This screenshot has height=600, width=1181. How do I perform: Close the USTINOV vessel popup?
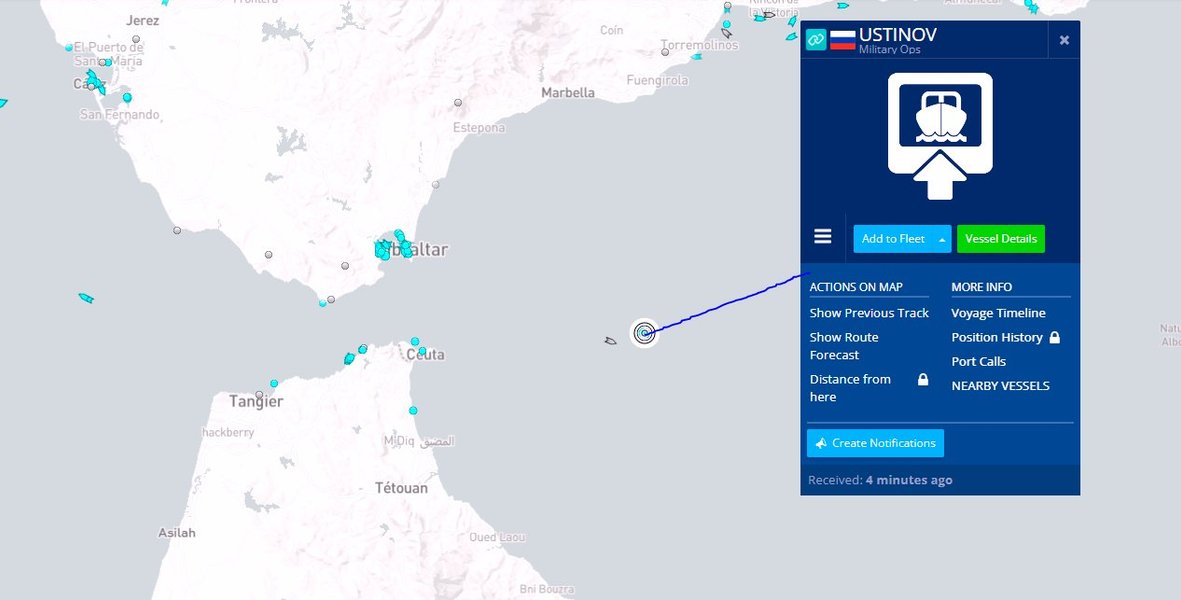1064,40
